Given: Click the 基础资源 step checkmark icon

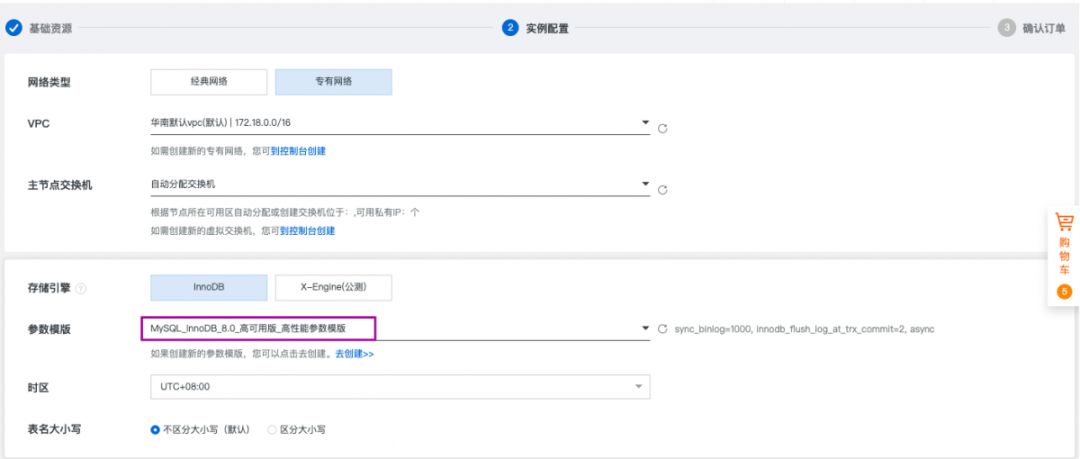Looking at the screenshot, I should coord(13,28).
